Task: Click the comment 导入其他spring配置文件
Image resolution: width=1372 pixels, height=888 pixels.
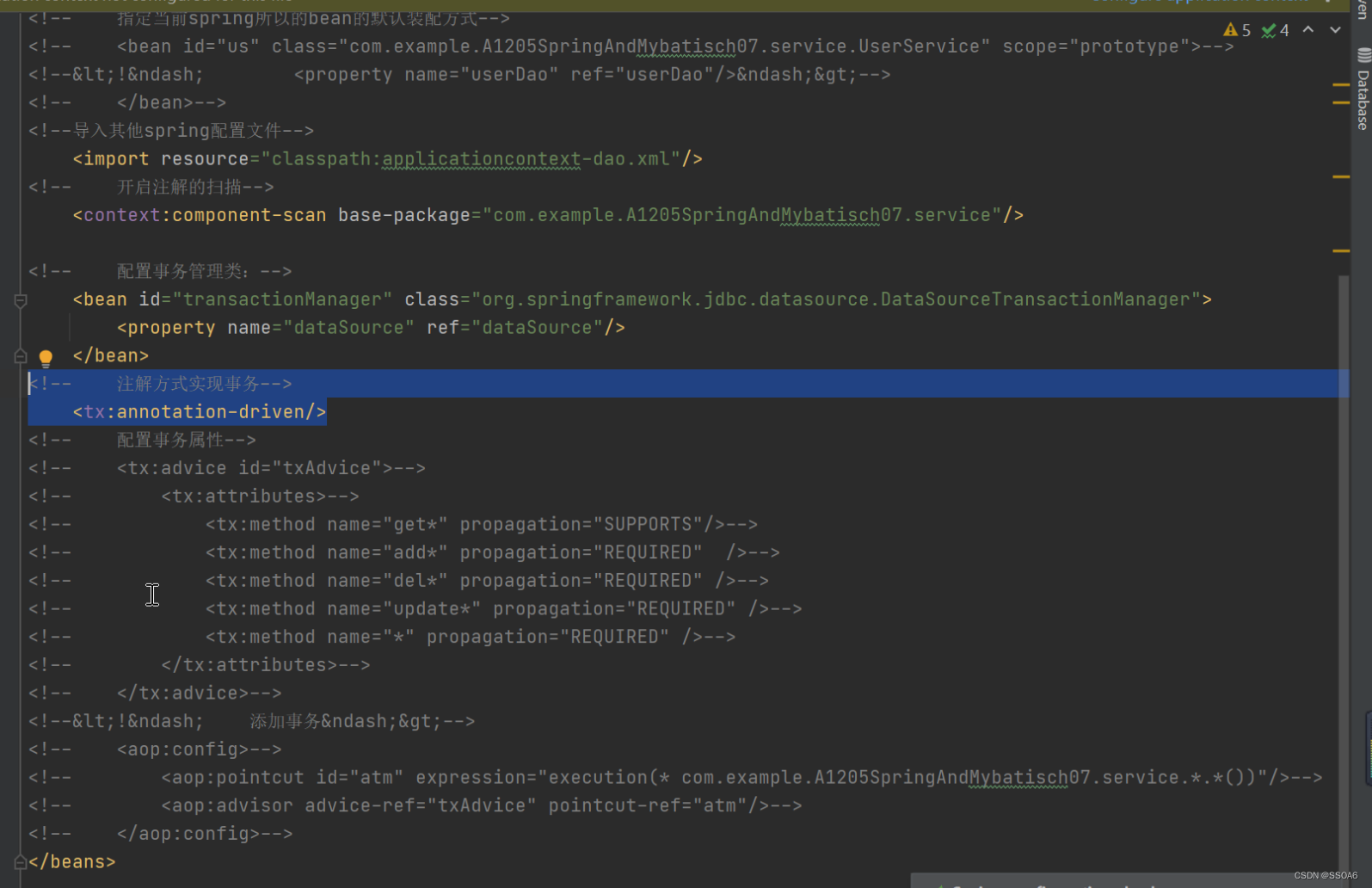Action: point(171,131)
